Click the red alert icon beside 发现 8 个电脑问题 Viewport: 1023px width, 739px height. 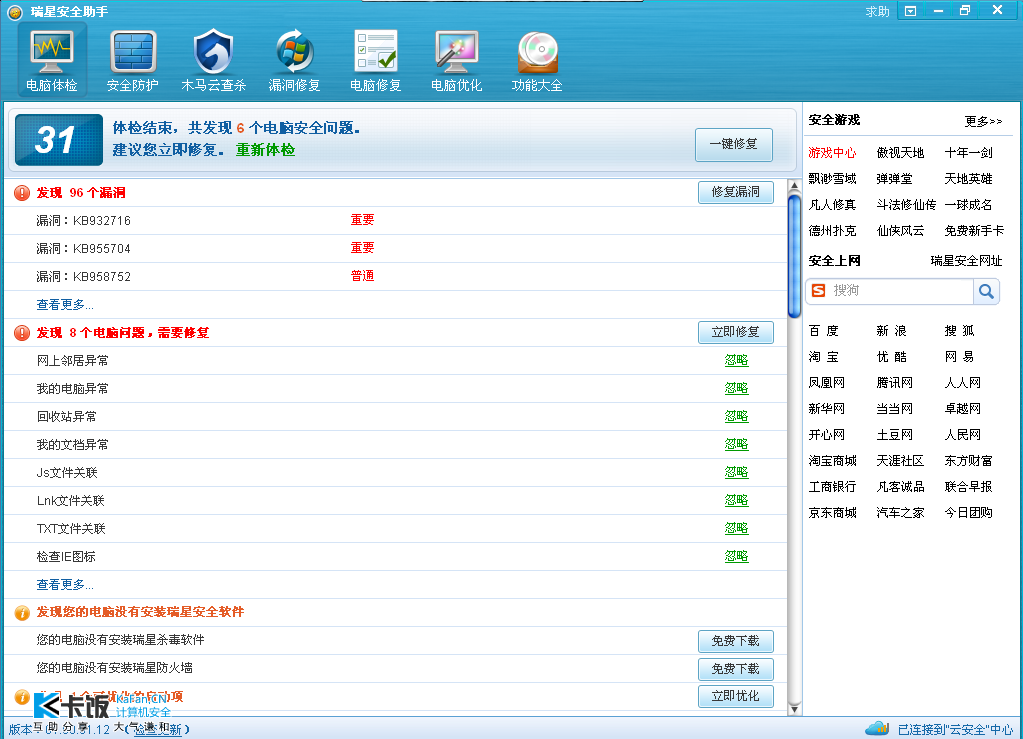coord(22,333)
